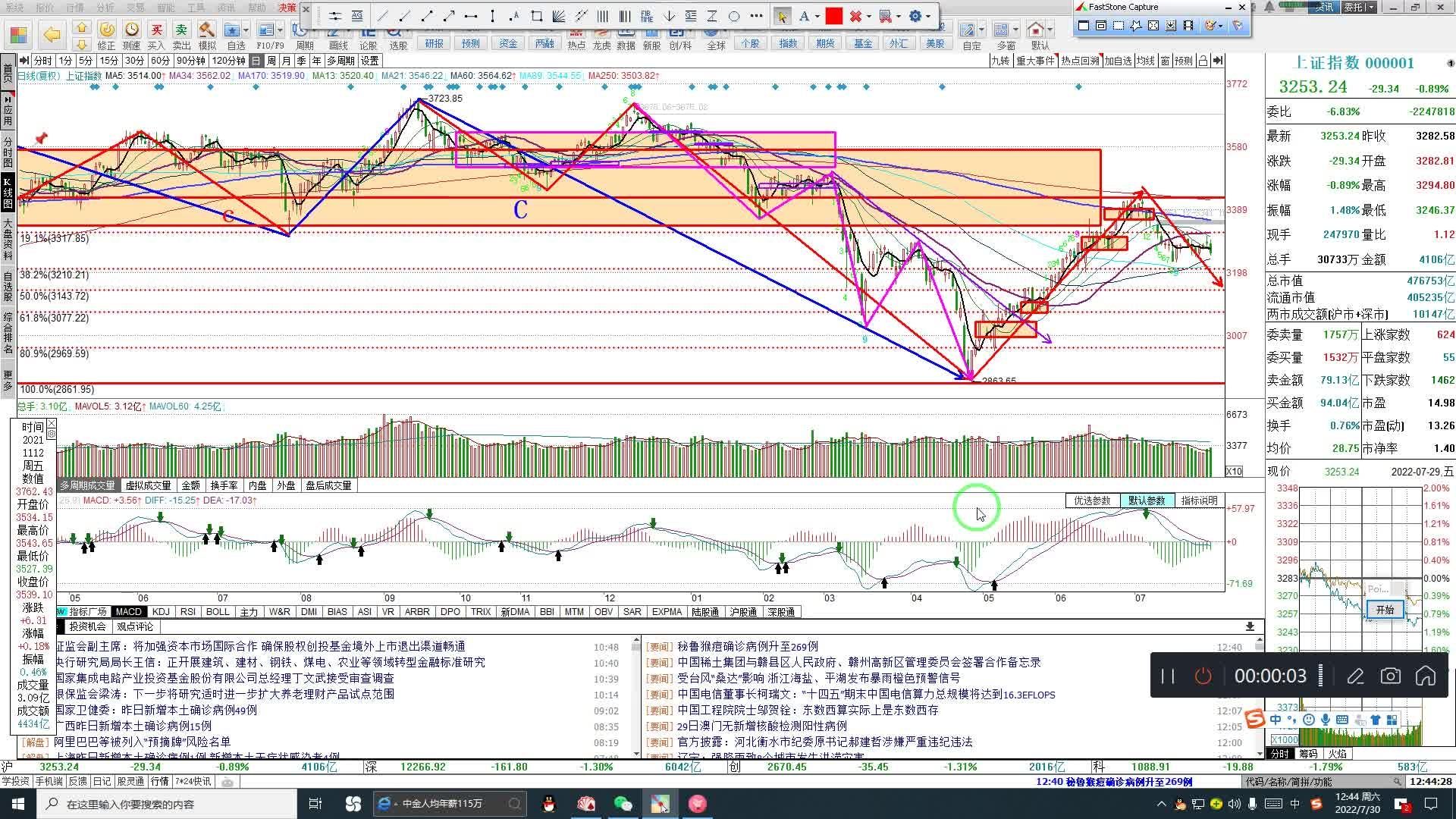This screenshot has width=1456, height=819.
Task: Open the delete drawings dropdown arrow
Action: click(x=869, y=16)
